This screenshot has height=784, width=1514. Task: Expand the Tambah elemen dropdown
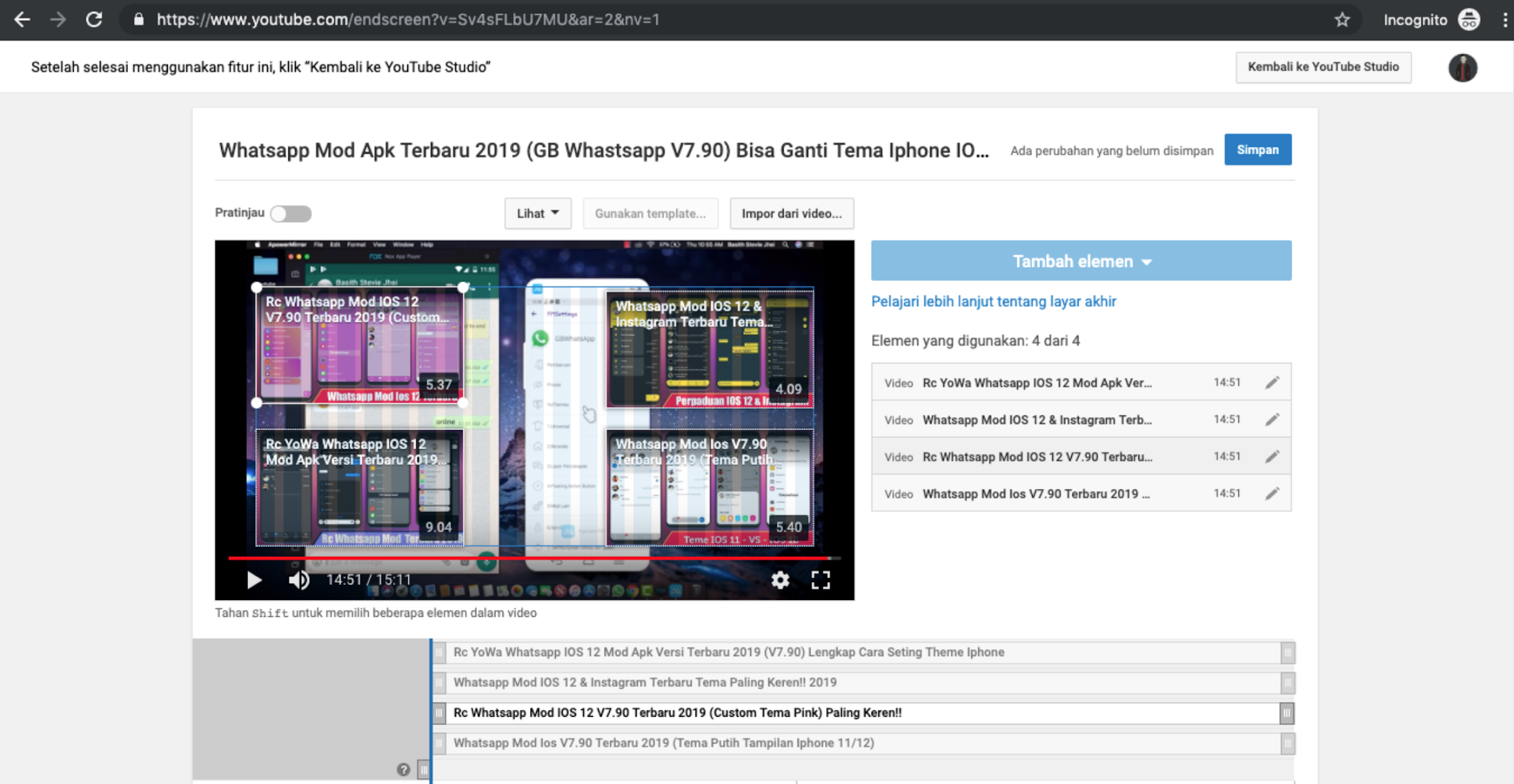(1081, 261)
